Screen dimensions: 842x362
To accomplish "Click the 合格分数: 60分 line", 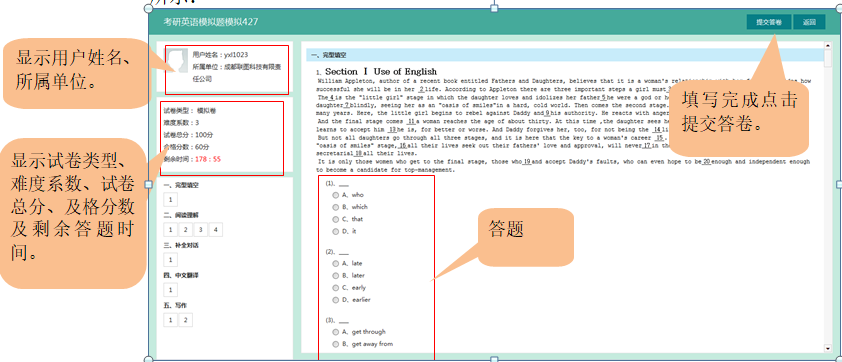I will coord(186,147).
